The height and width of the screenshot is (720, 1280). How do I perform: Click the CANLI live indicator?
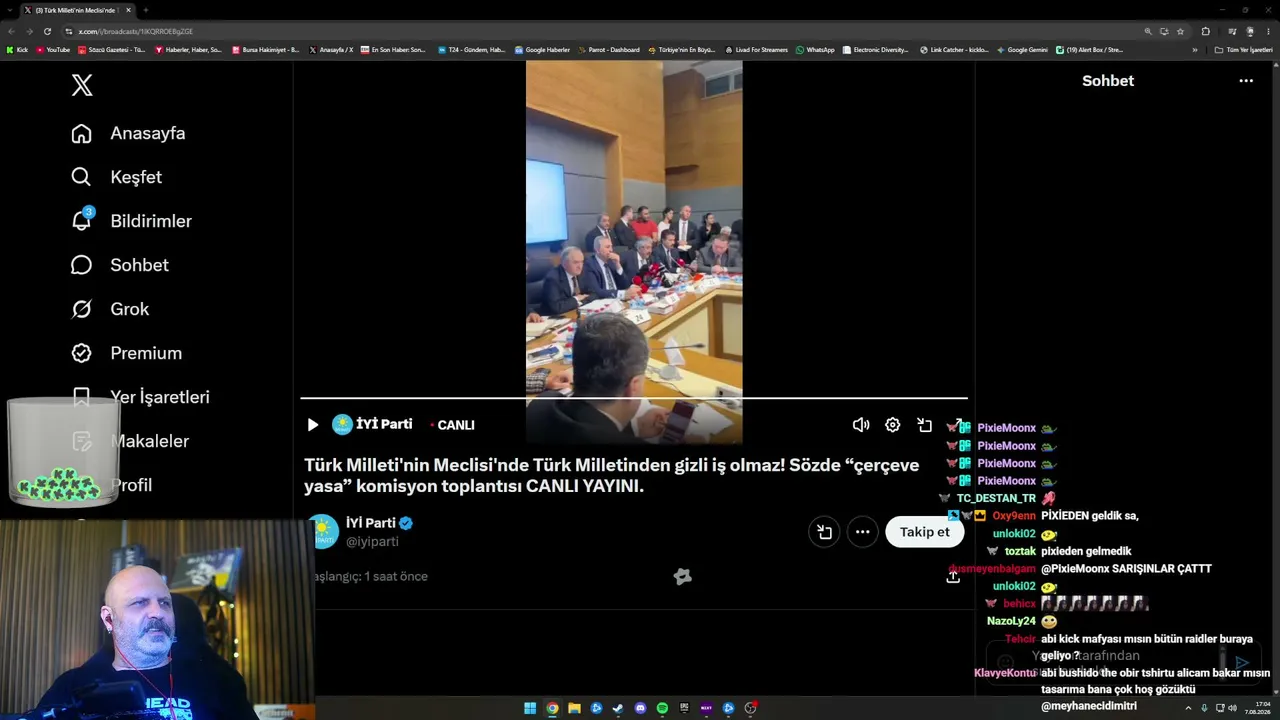point(453,425)
